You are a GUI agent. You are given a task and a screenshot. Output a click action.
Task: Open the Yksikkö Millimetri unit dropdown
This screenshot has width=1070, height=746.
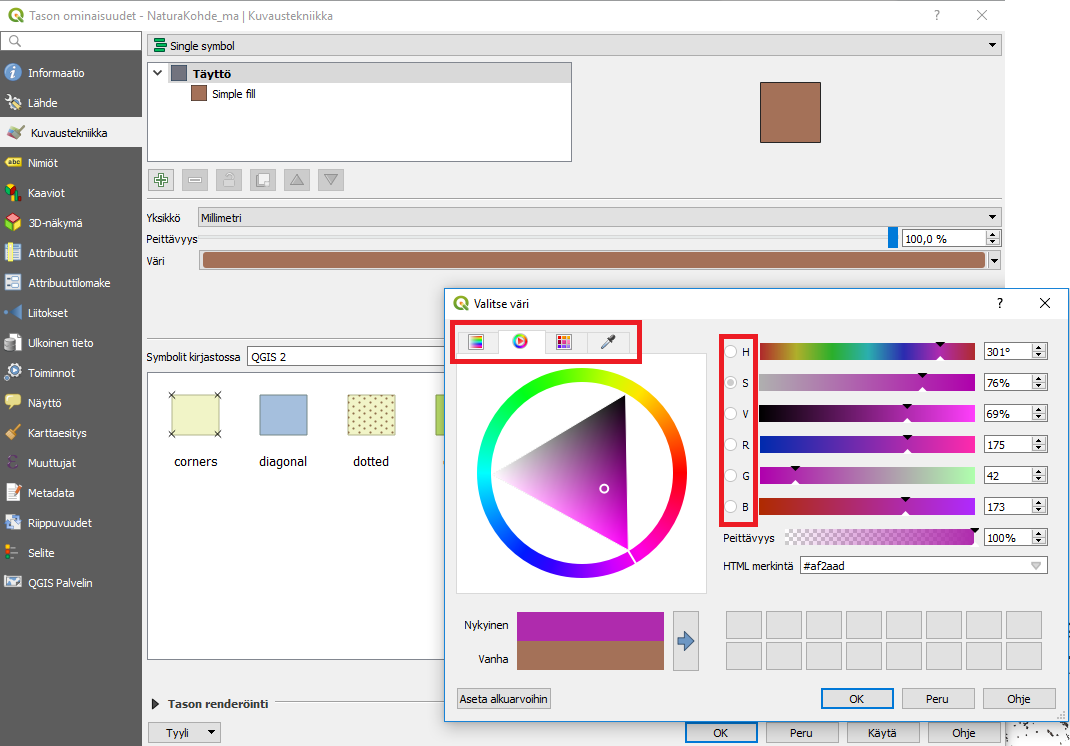598,217
